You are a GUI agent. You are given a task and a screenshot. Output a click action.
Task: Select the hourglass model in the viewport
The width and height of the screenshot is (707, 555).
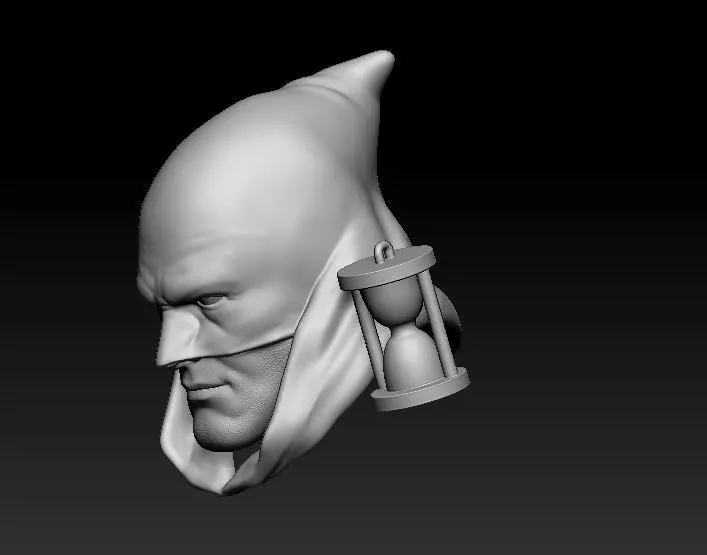[404, 327]
